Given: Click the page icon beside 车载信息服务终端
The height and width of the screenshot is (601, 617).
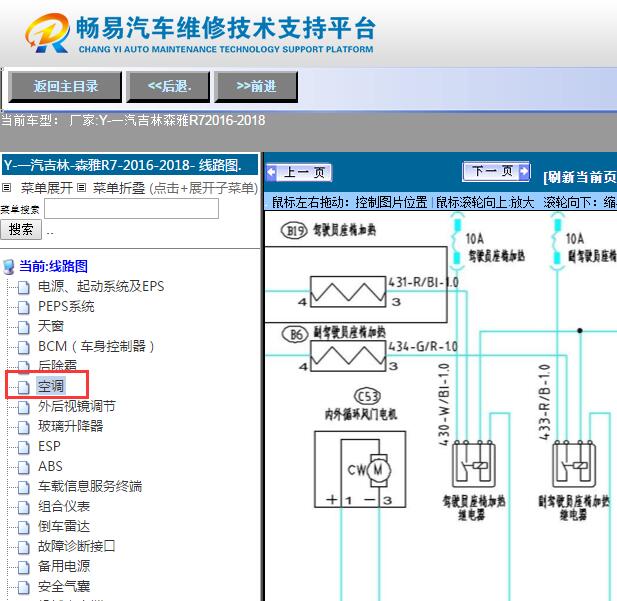Looking at the screenshot, I should coord(24,488).
